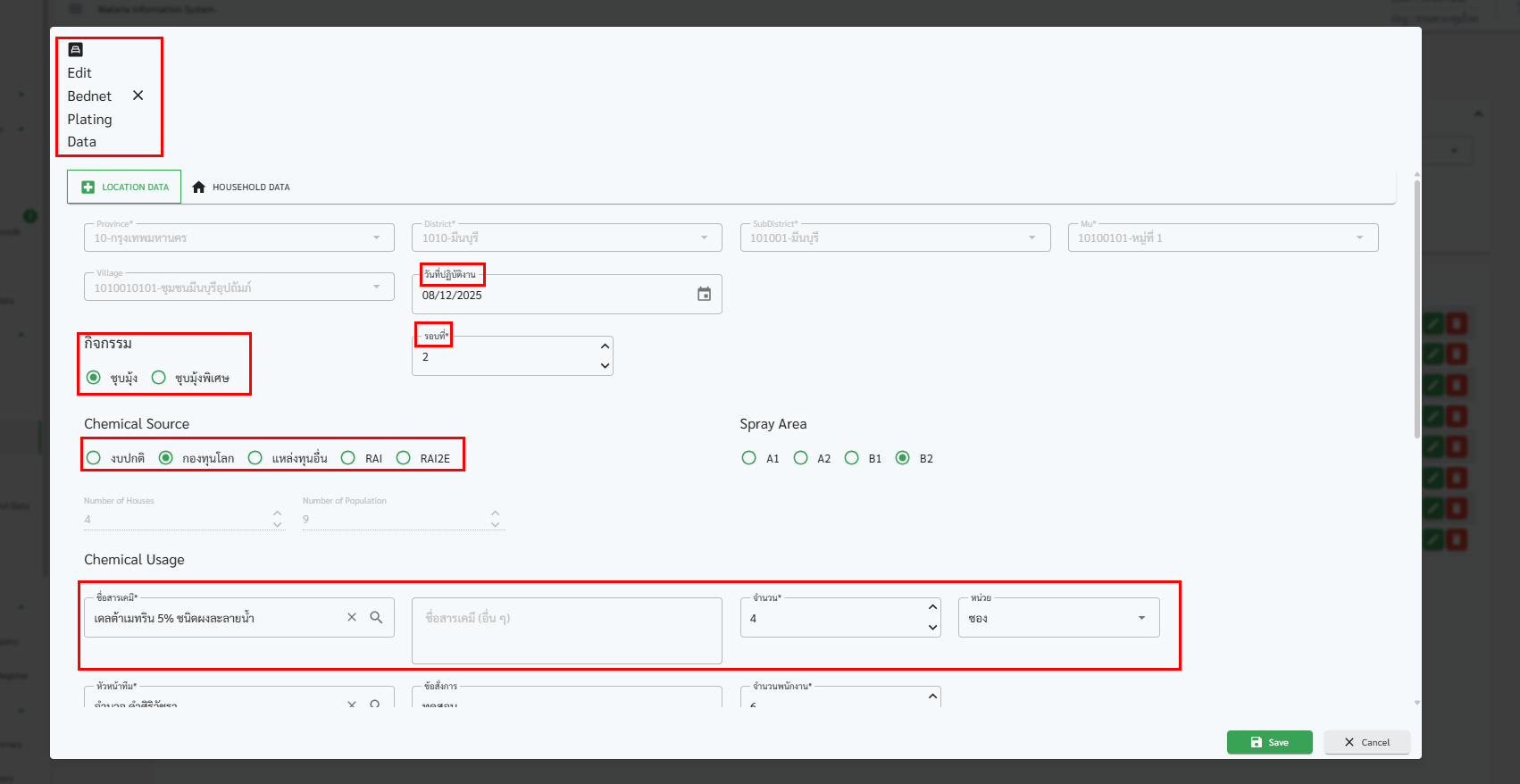Select the ชุบมุ้งพิเศษ activity radio button

click(x=159, y=378)
